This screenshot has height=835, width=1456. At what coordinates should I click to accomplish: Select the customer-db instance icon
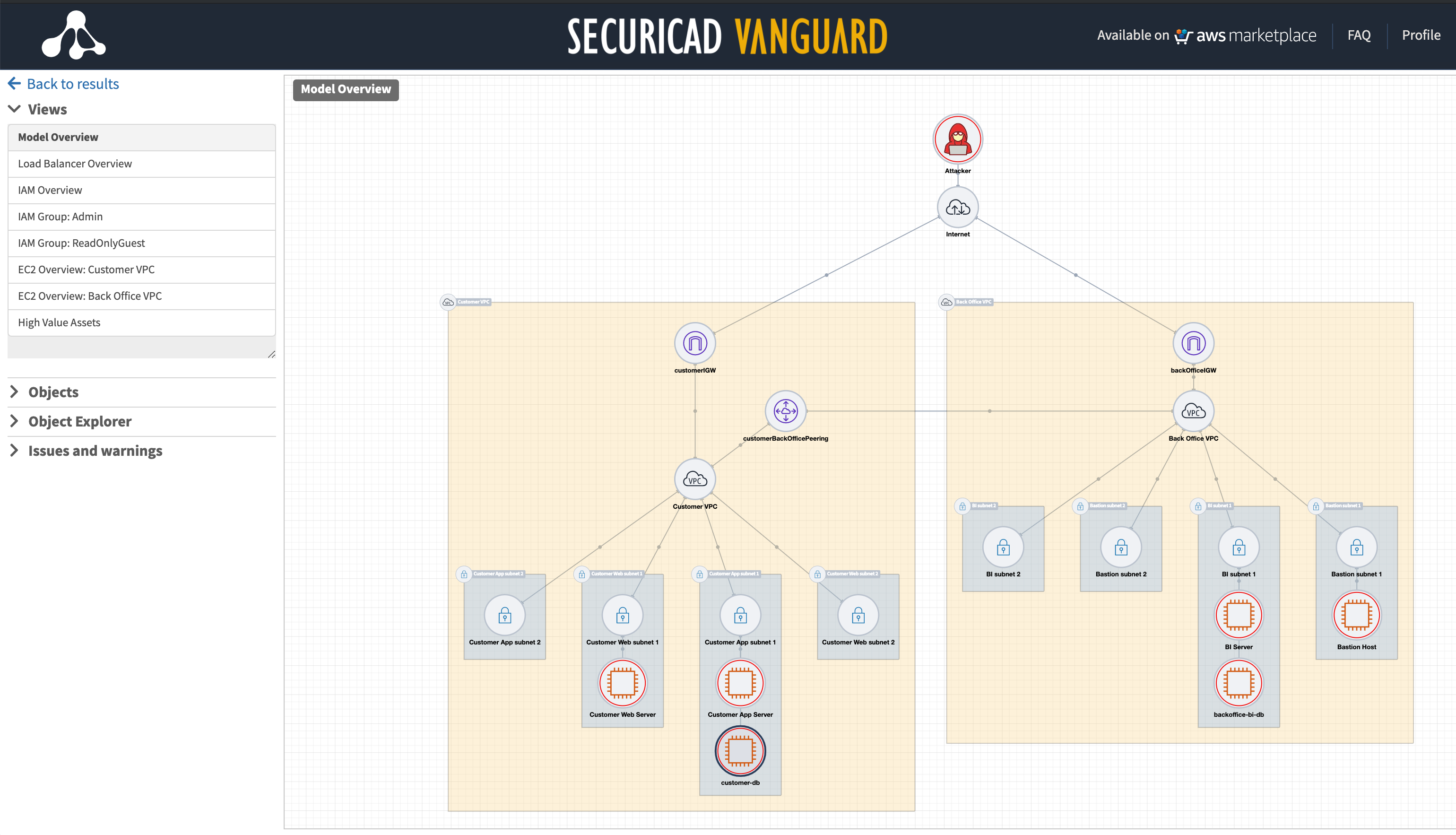click(x=740, y=751)
